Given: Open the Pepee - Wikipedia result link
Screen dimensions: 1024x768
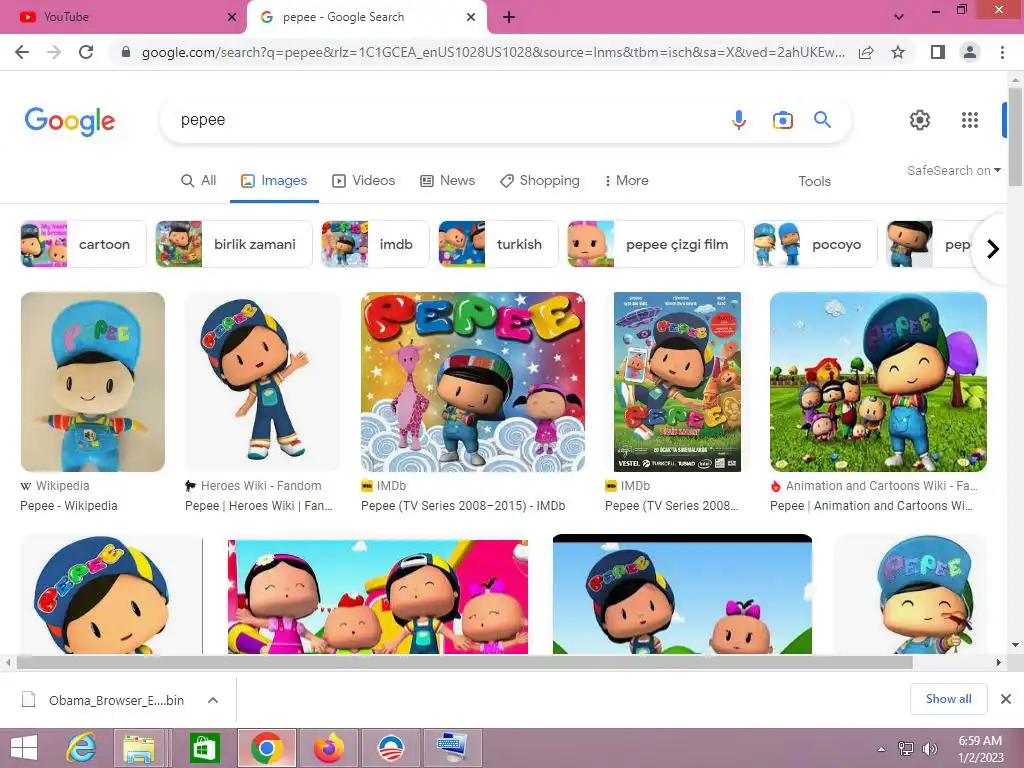Looking at the screenshot, I should tap(69, 505).
